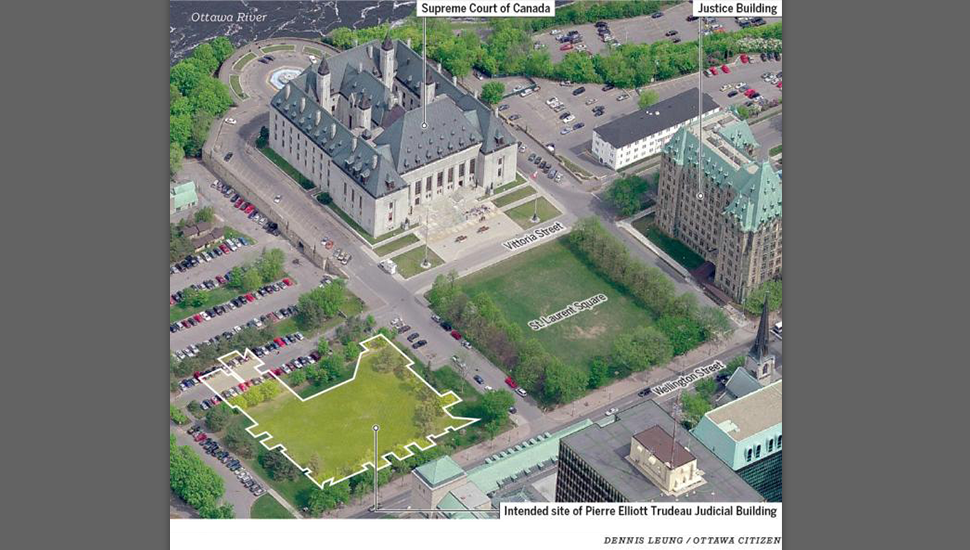Click the St. Laurent Square label

(567, 311)
